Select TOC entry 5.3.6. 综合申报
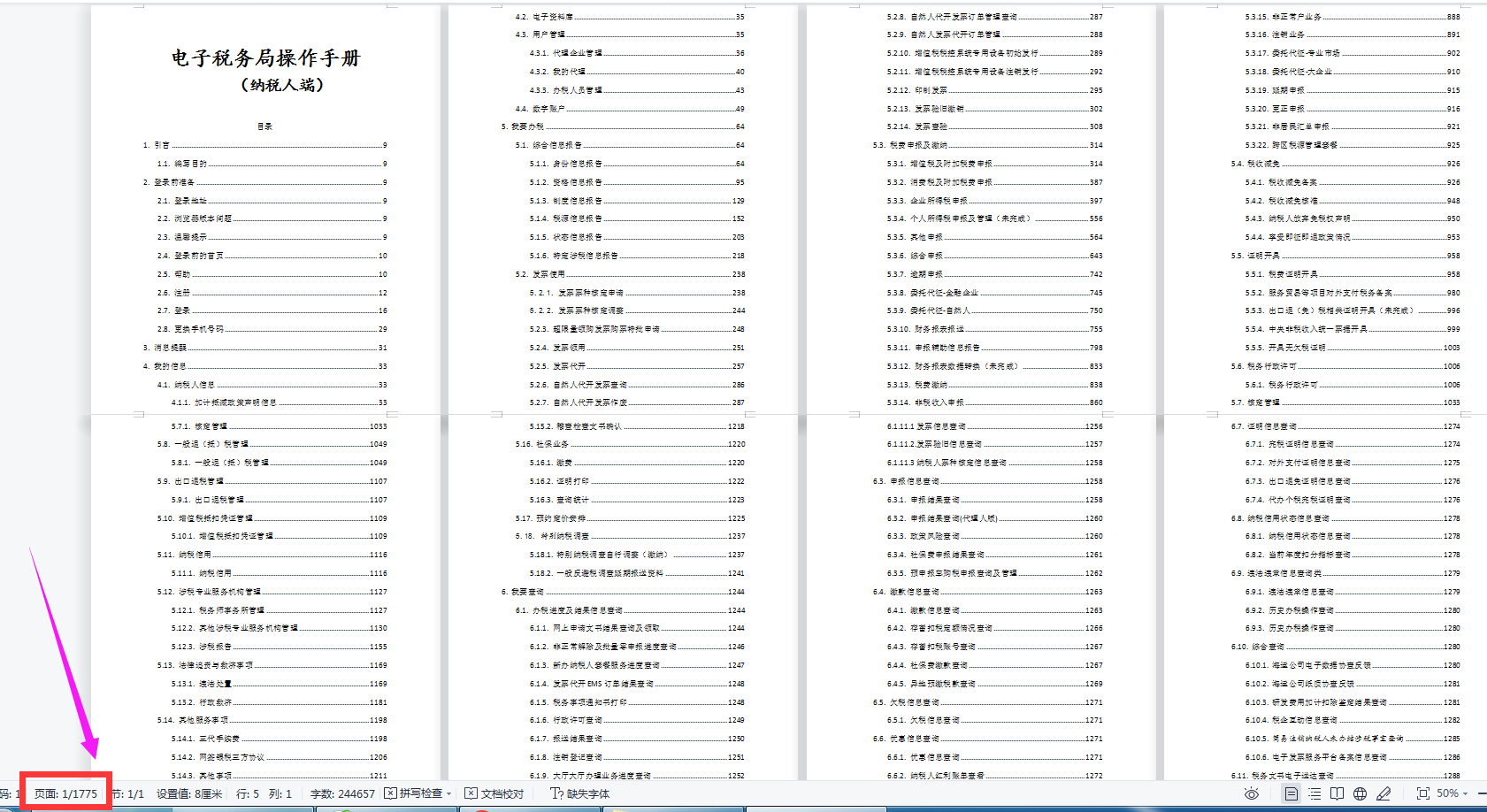Viewport: 1487px width, 812px height. (994, 256)
